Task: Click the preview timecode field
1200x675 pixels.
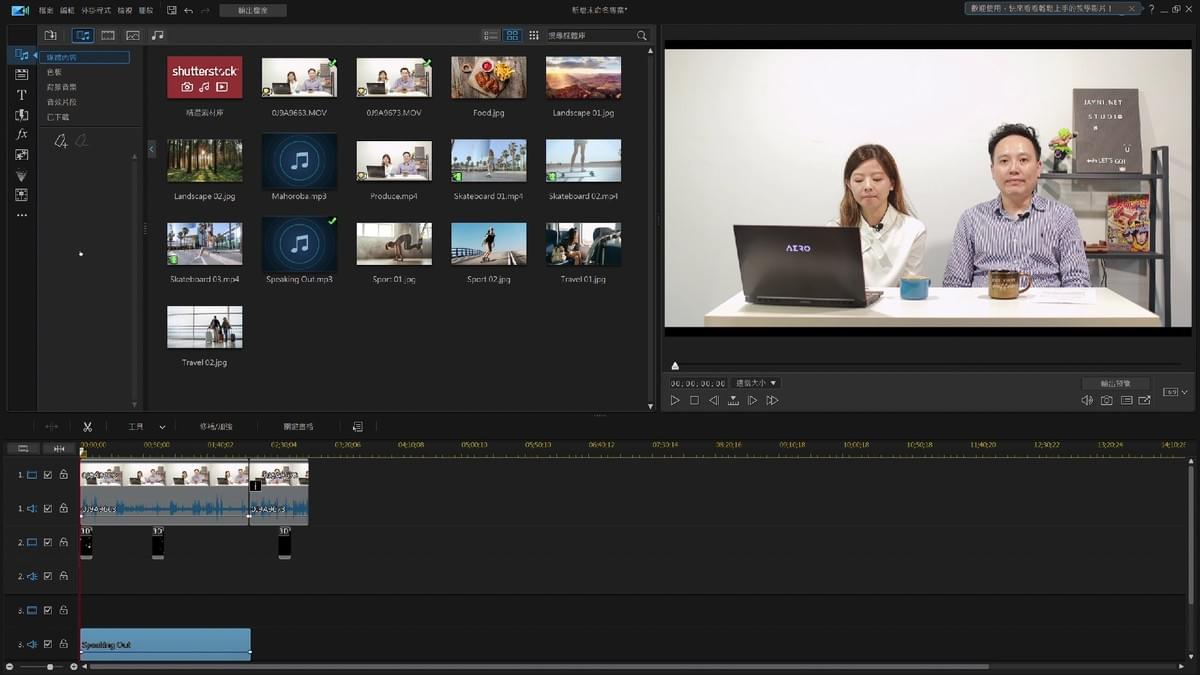Action: pos(698,383)
